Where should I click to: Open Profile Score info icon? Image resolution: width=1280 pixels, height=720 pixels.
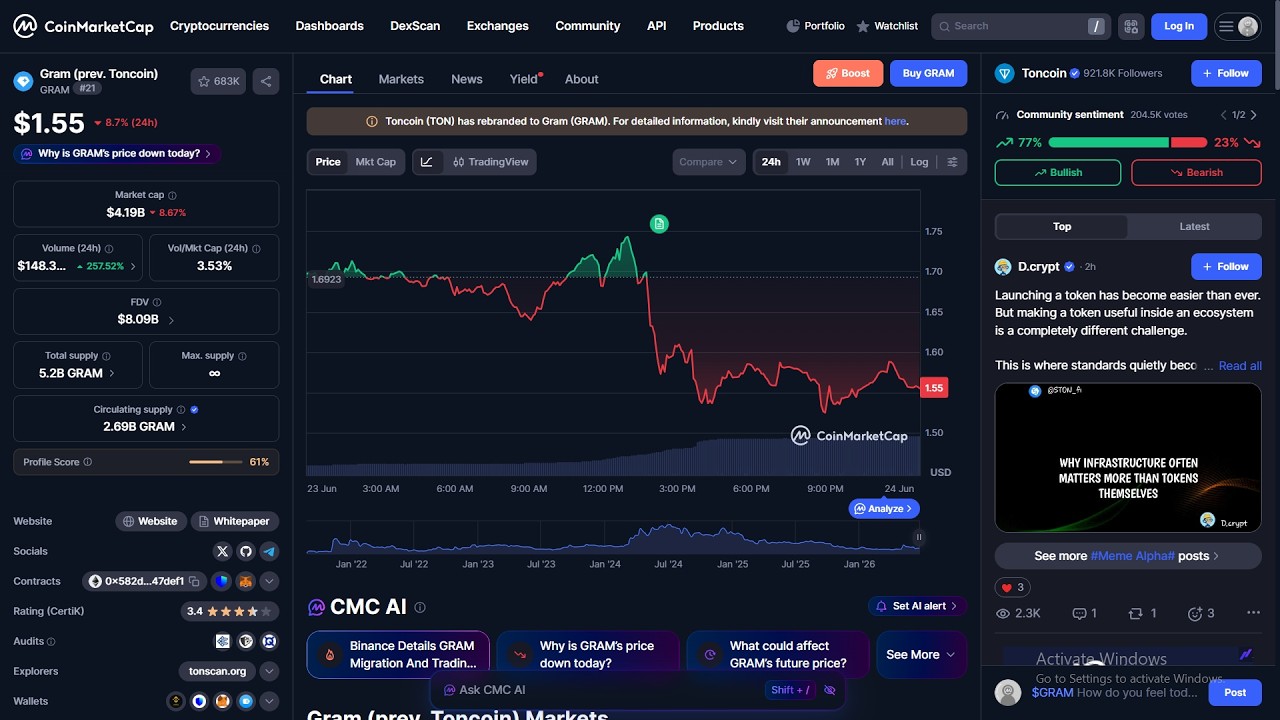(x=88, y=462)
